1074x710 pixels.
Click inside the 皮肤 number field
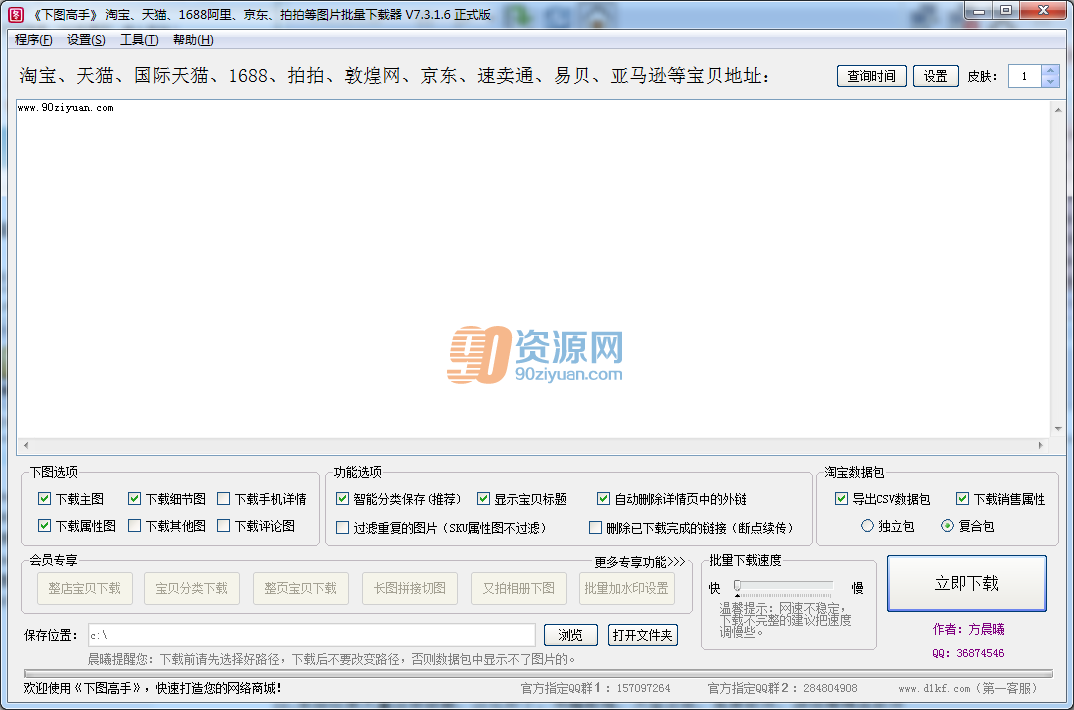coord(1025,76)
